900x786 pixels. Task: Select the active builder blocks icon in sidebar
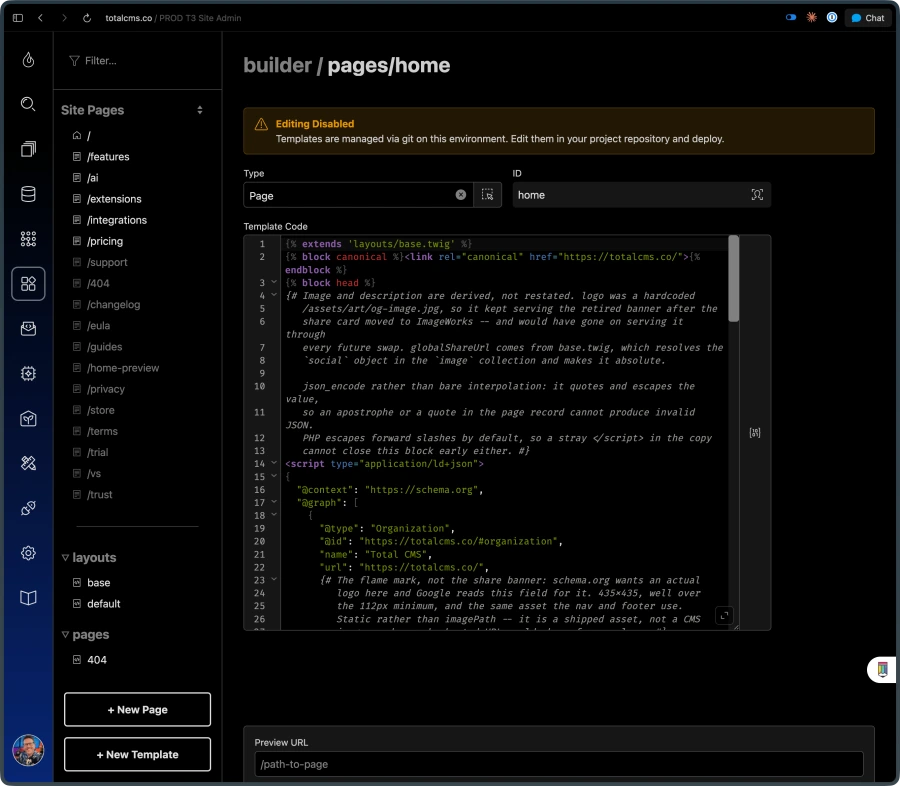coord(28,284)
